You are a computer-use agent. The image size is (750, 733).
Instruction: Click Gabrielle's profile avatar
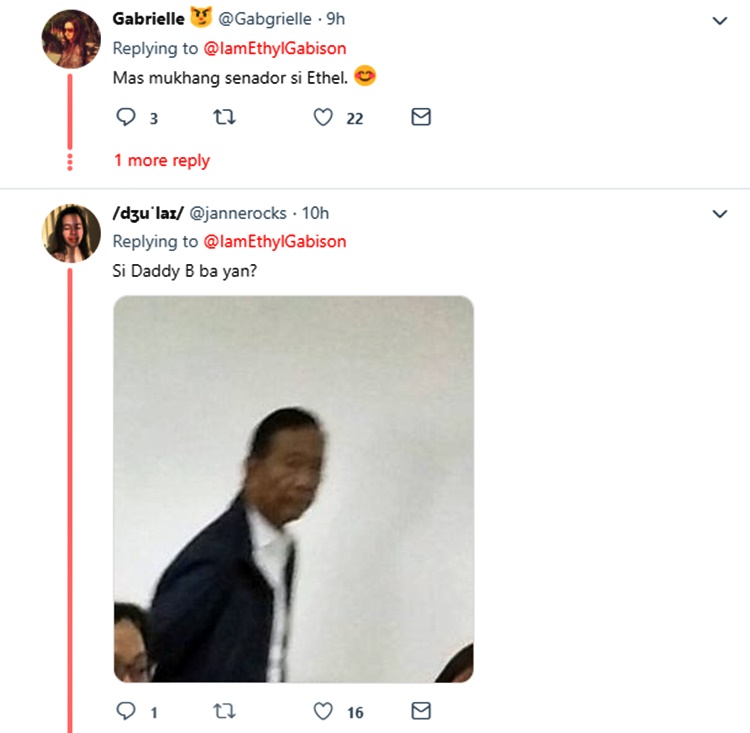[70, 39]
